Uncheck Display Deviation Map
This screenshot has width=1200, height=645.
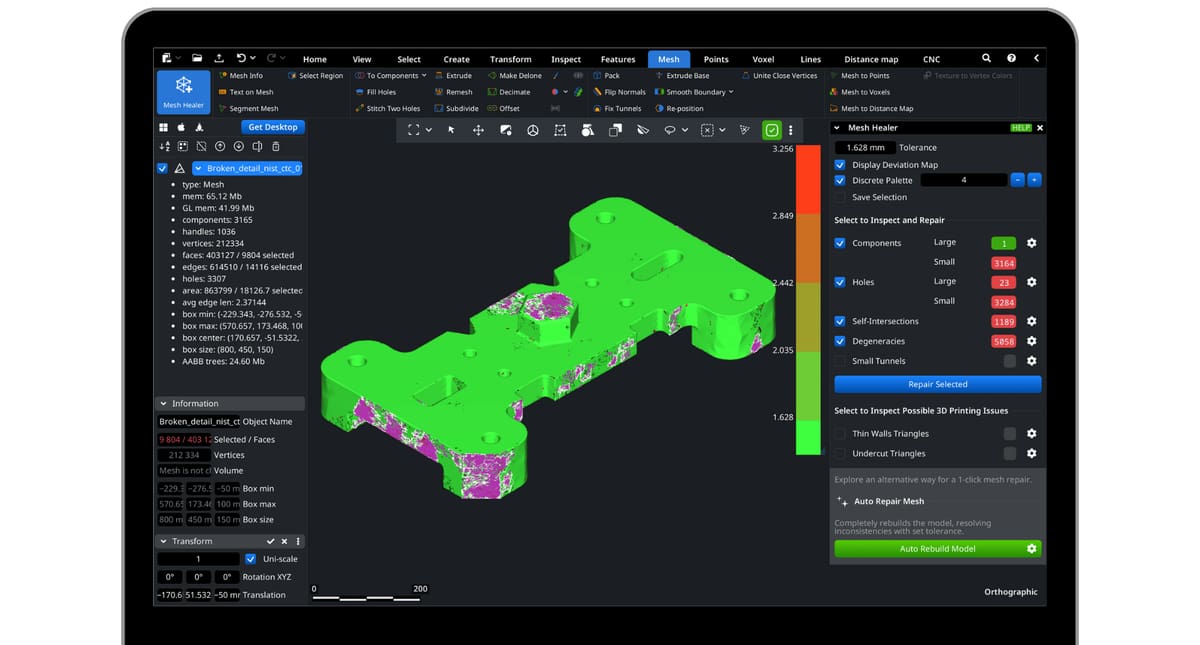point(840,164)
